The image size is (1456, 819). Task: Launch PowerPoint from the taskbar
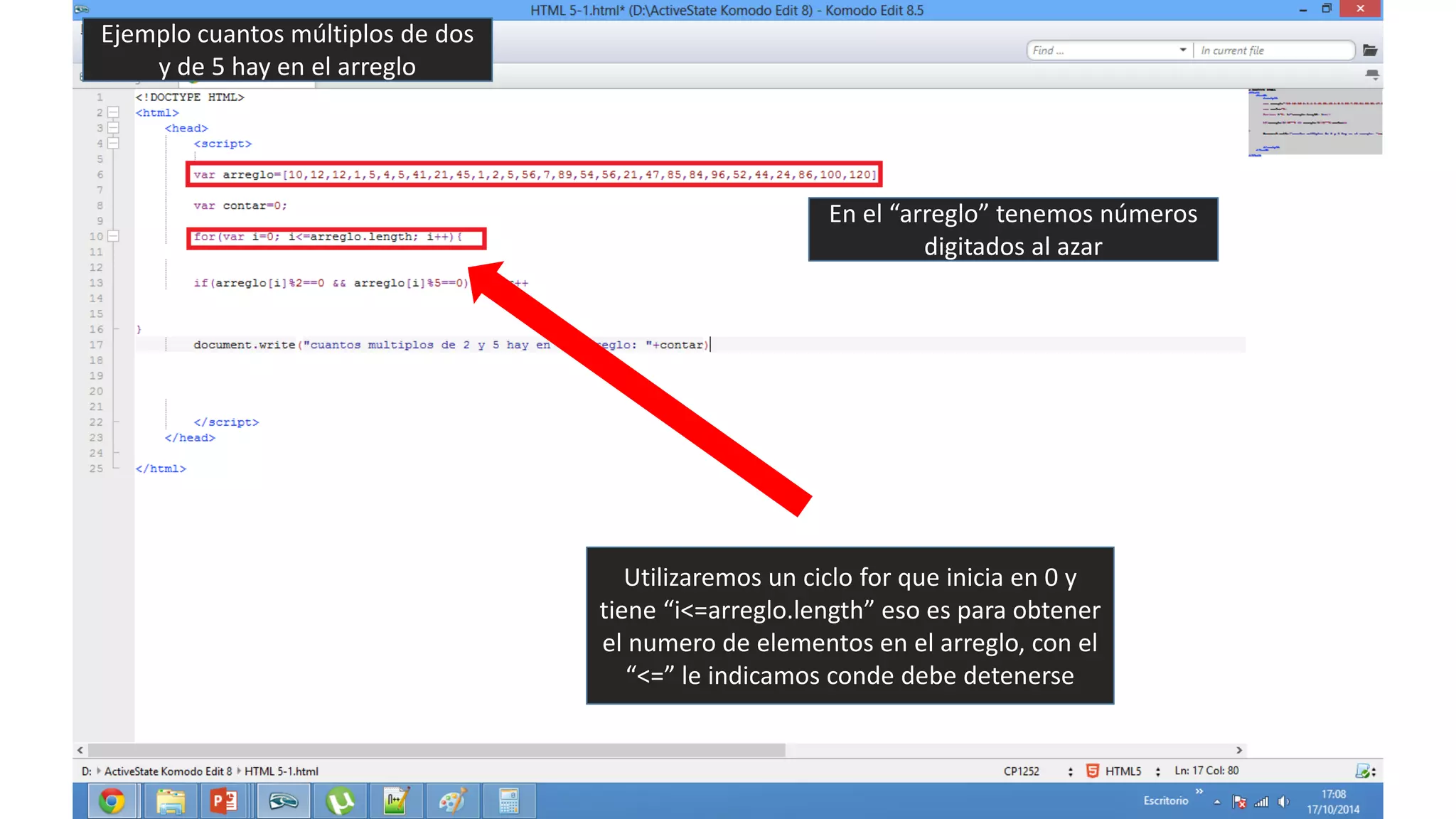click(225, 801)
